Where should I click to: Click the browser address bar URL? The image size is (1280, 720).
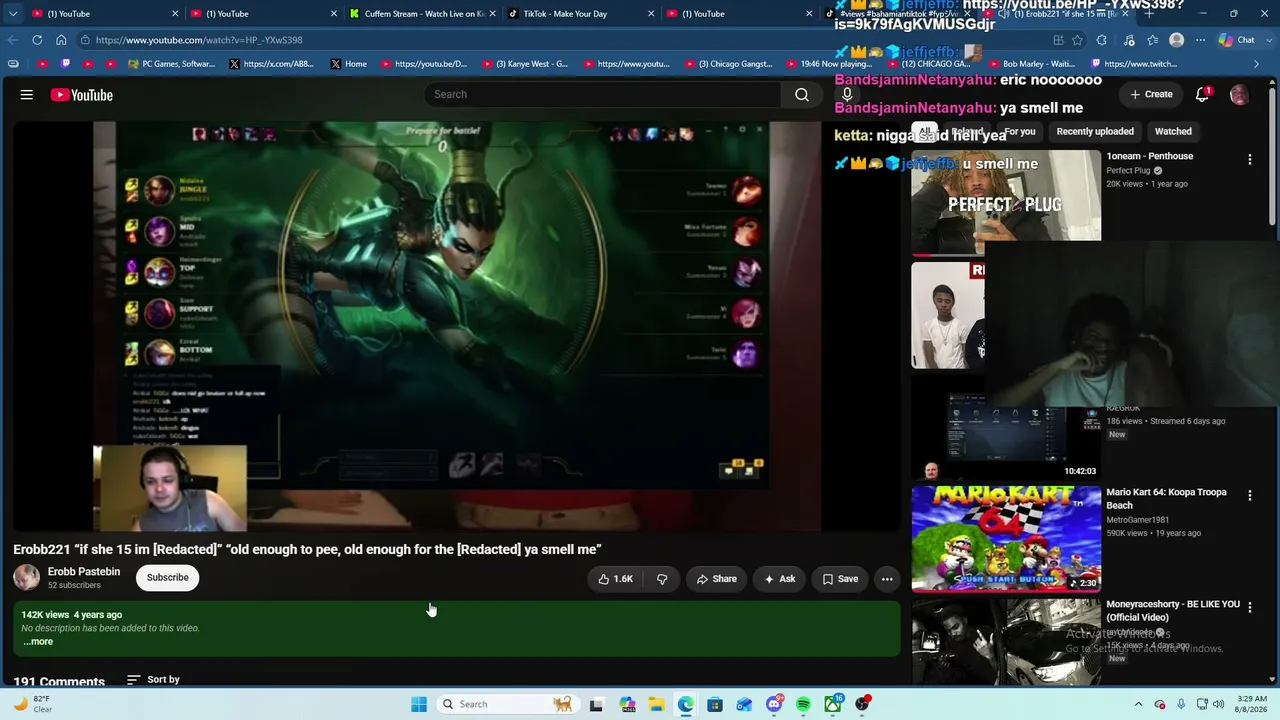pyautogui.click(x=198, y=40)
